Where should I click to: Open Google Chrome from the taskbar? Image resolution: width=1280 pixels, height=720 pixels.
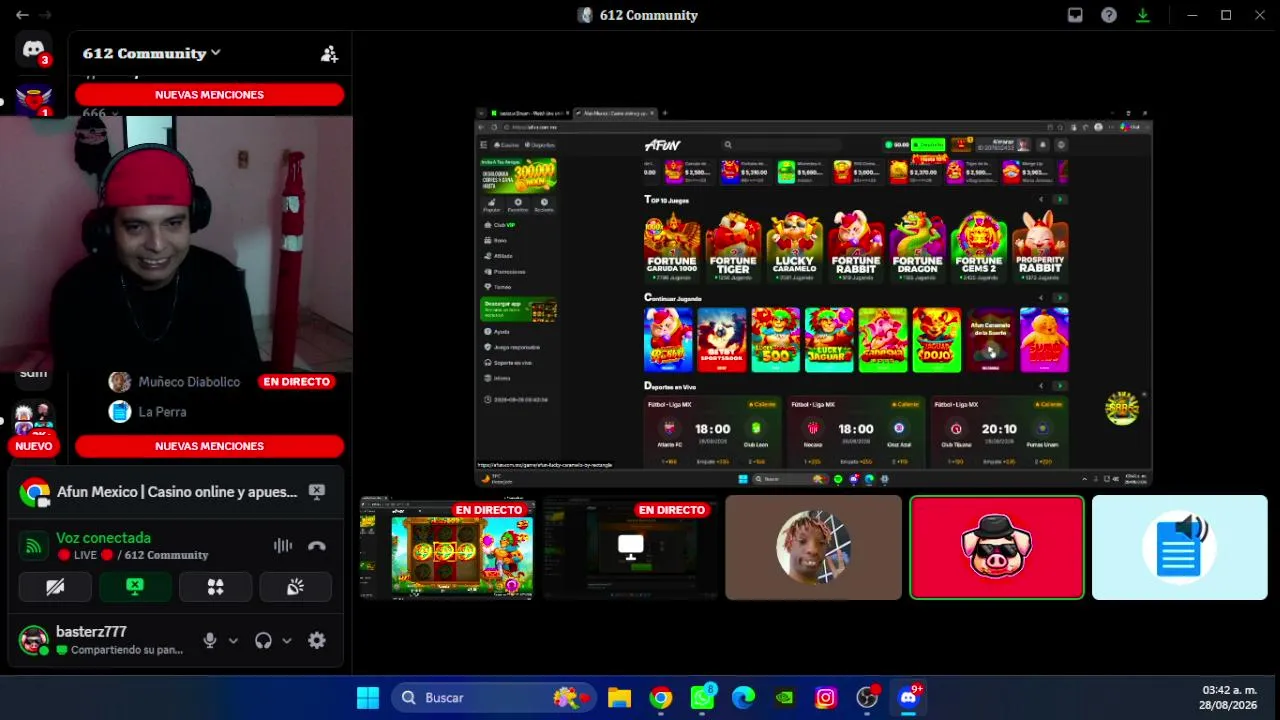pos(661,698)
